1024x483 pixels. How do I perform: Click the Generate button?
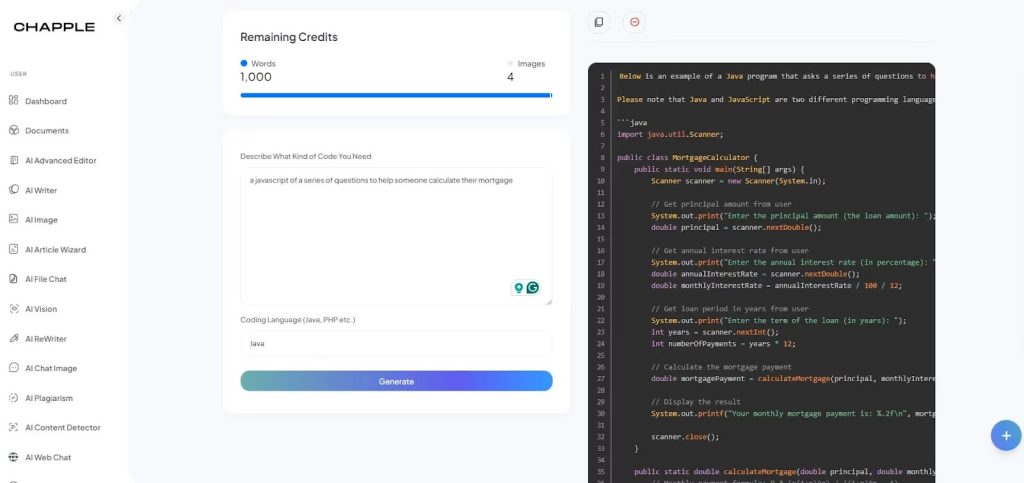point(396,381)
